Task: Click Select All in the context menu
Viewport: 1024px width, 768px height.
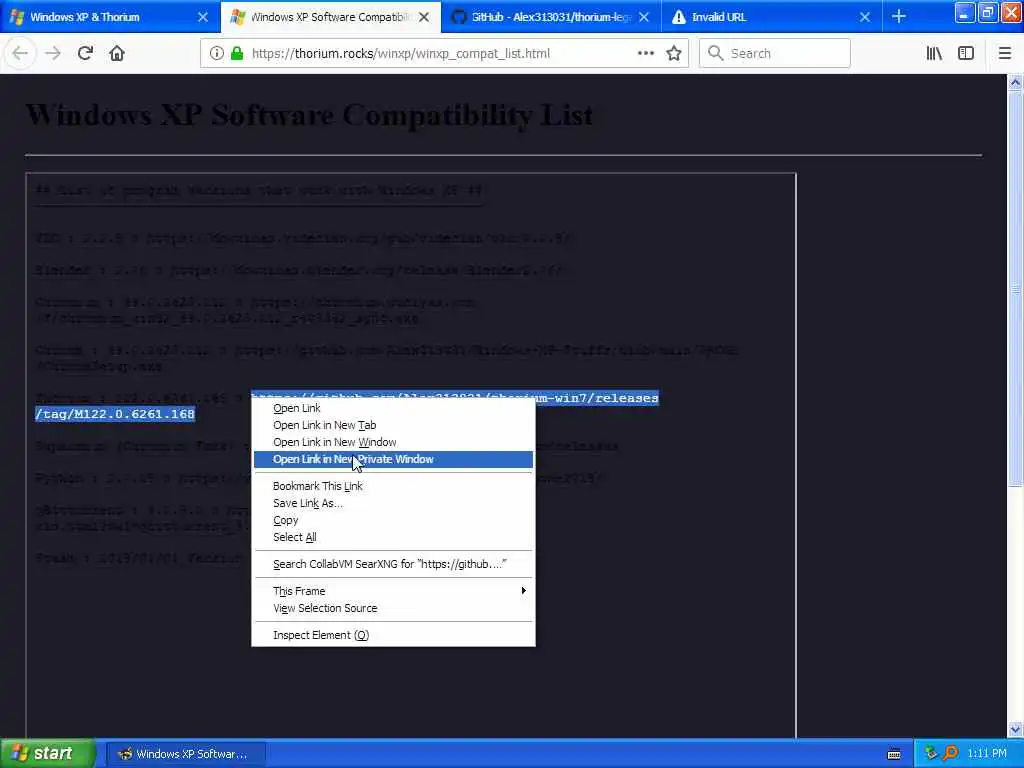Action: point(393,537)
